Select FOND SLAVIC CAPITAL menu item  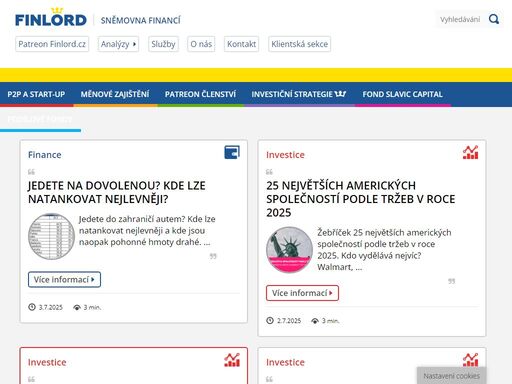[x=403, y=94]
